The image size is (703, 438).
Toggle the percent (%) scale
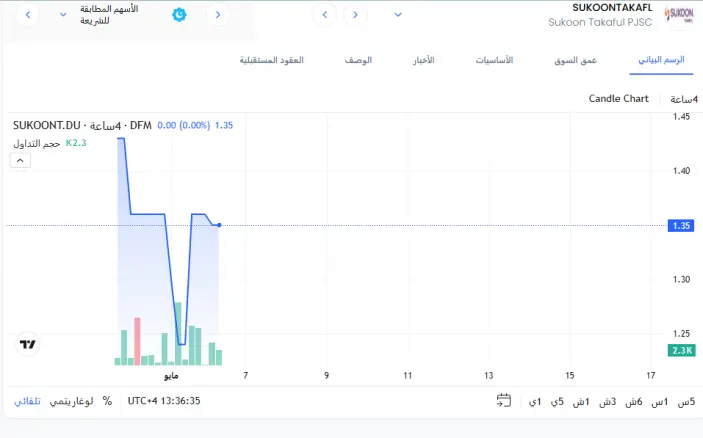(x=107, y=401)
